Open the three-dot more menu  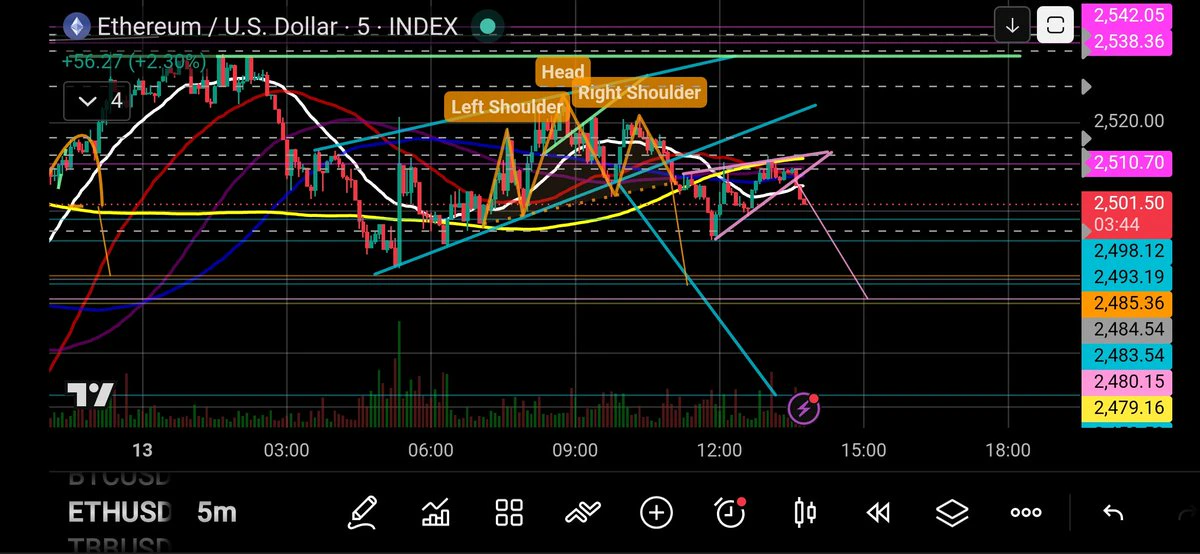pos(1026,513)
